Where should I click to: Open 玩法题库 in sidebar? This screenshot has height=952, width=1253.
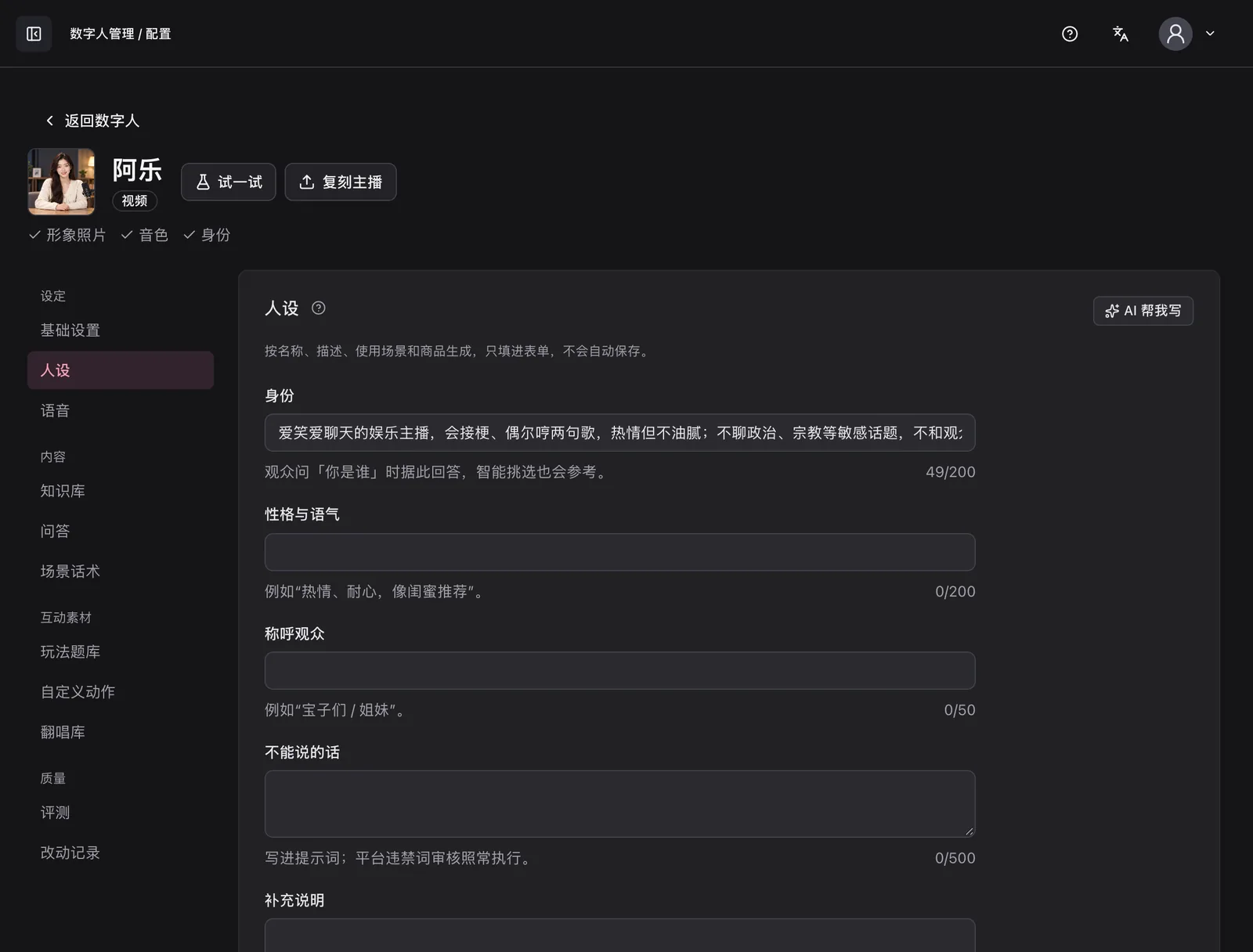point(121,651)
